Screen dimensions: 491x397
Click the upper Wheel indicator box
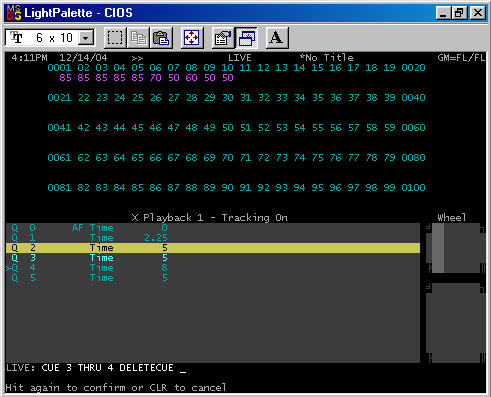pyautogui.click(x=456, y=248)
